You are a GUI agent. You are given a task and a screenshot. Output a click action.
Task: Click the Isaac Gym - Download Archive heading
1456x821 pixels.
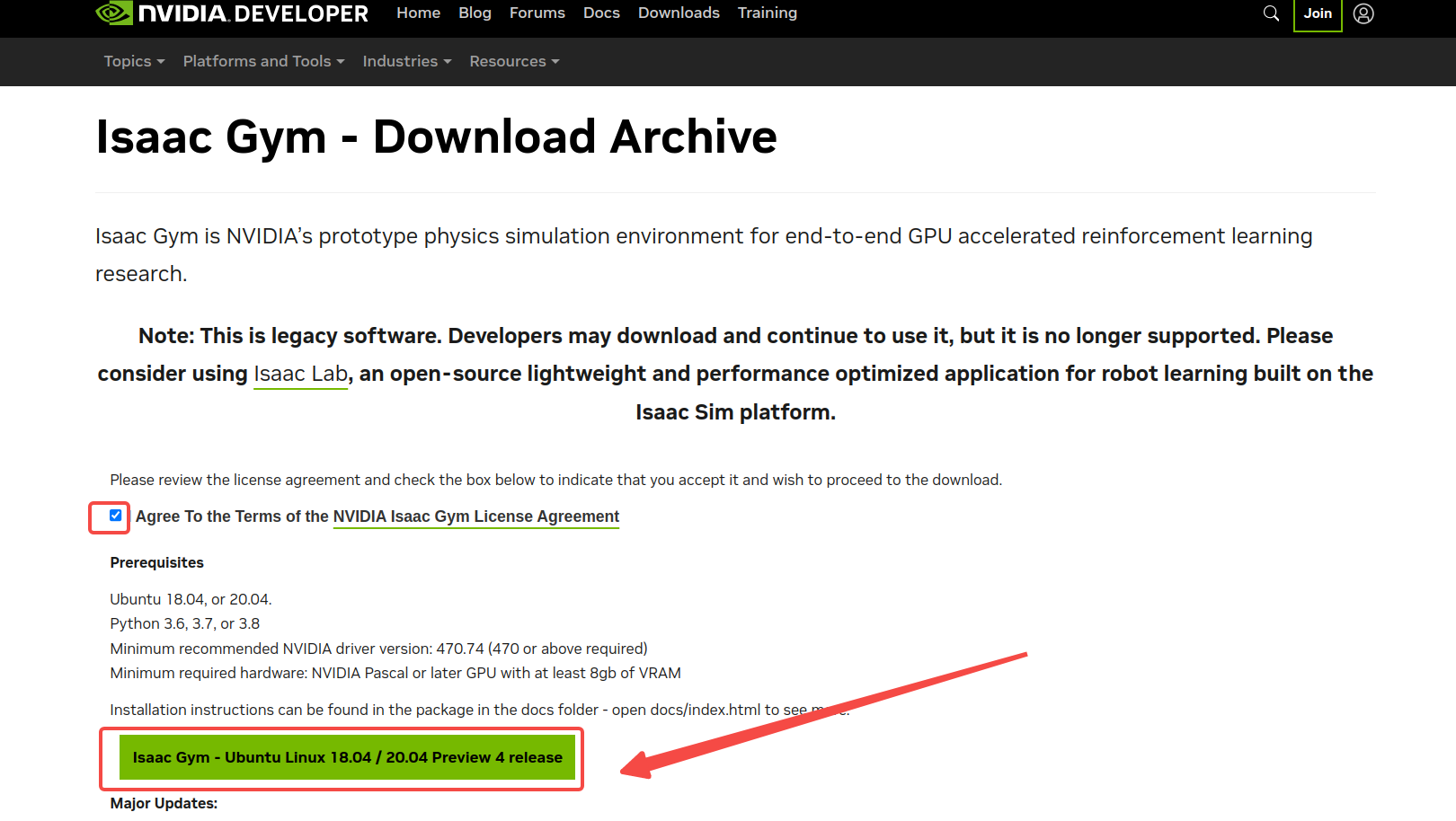point(437,137)
